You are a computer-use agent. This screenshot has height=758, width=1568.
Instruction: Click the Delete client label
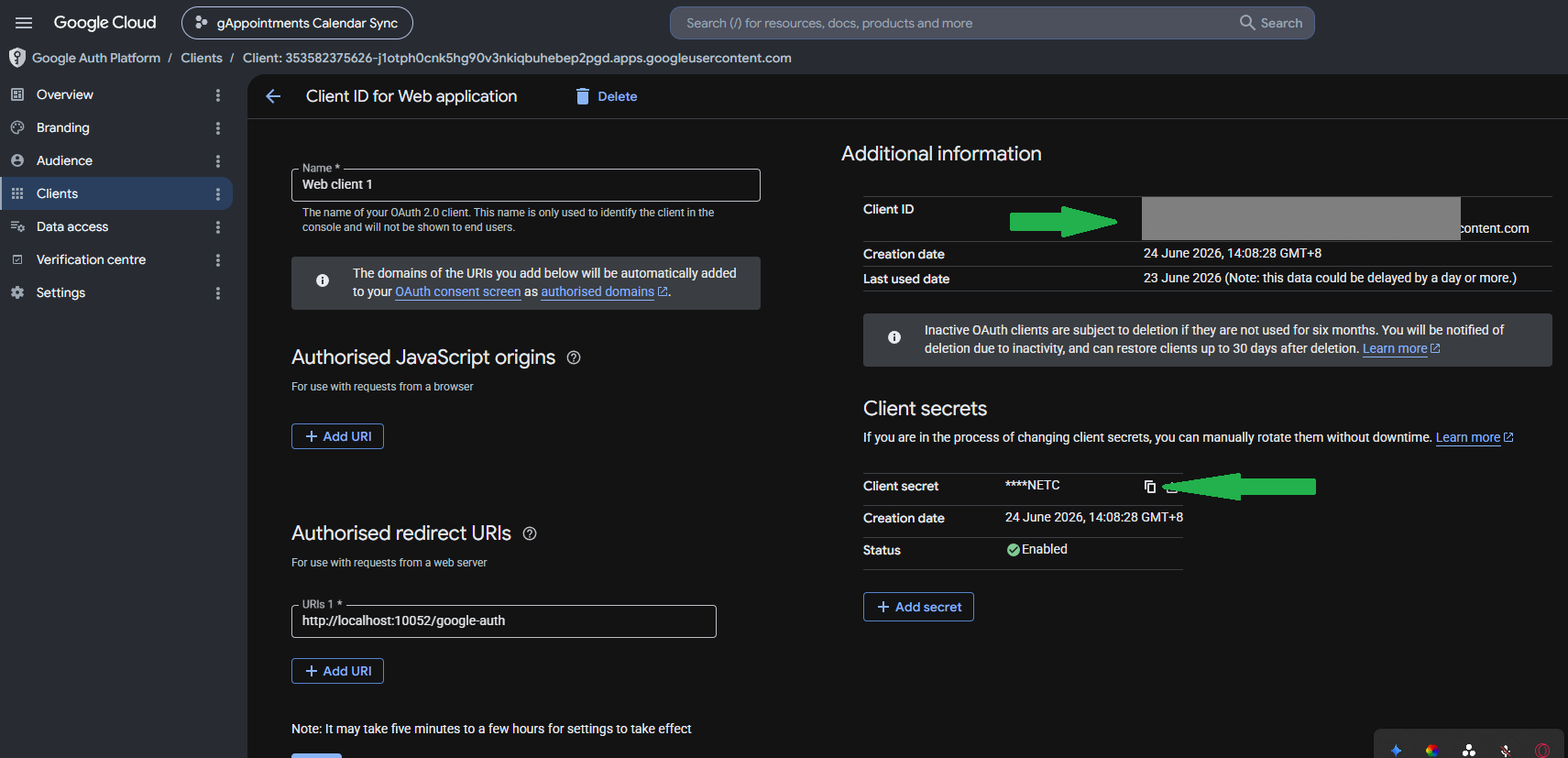point(618,96)
